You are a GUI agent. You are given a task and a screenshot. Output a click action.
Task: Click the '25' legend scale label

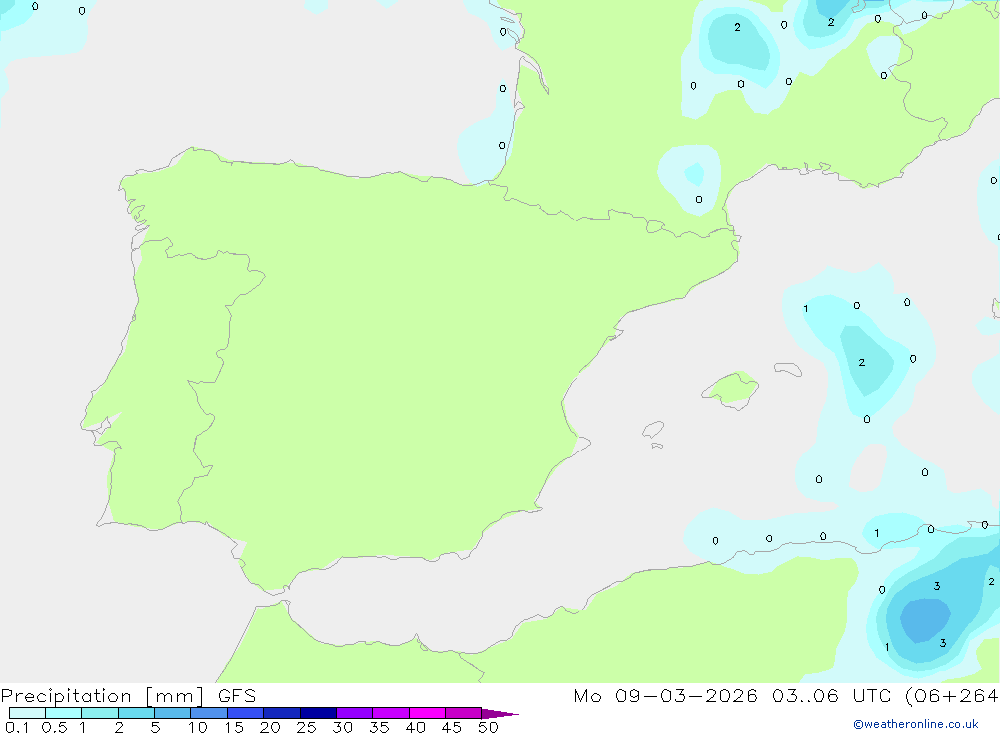[306, 727]
